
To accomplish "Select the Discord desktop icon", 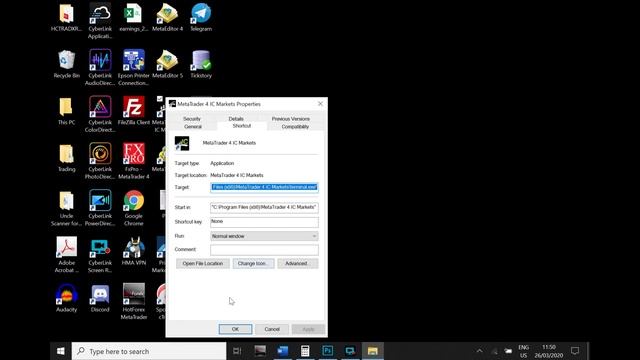I will tap(100, 298).
